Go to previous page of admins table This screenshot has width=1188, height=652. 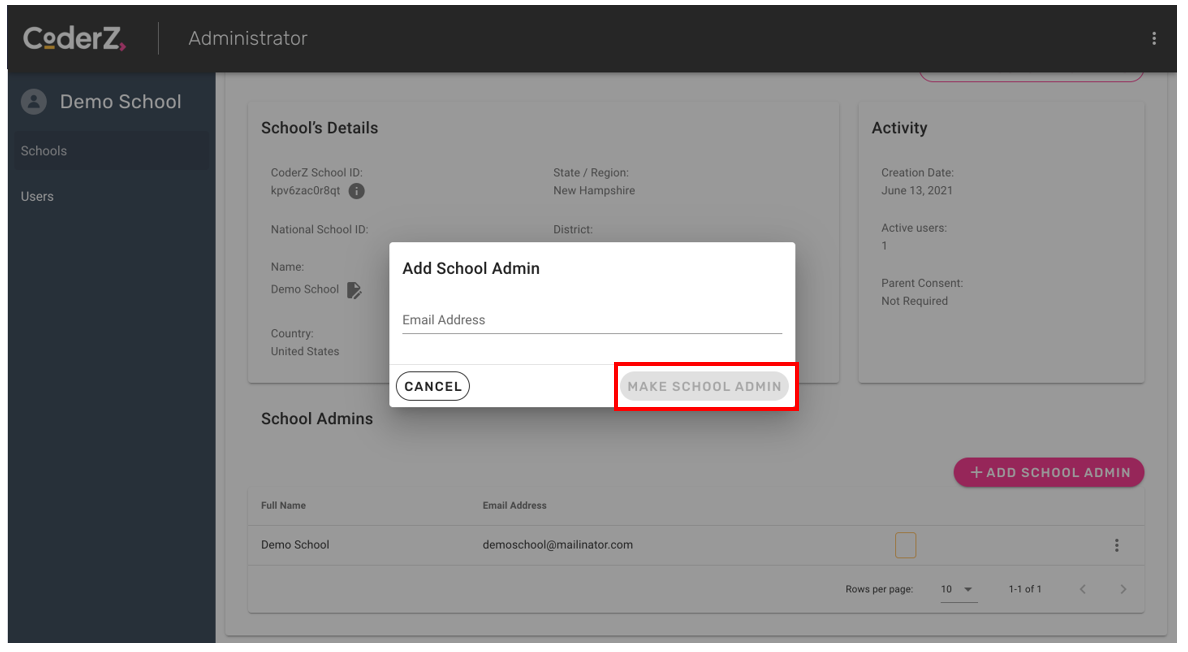pos(1082,589)
